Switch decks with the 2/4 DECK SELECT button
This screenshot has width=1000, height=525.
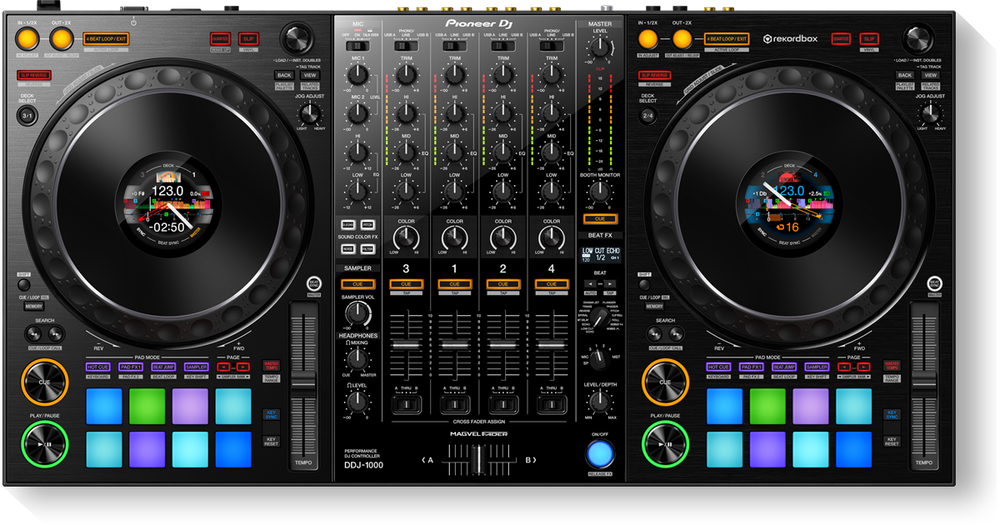coord(648,116)
